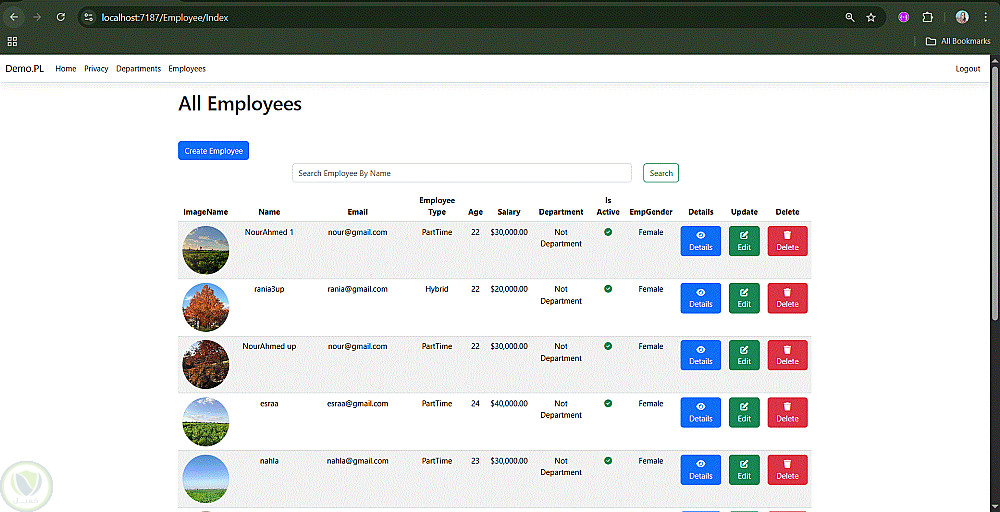Bookmark this page with the star icon
This screenshot has width=1000, height=512.
[871, 17]
